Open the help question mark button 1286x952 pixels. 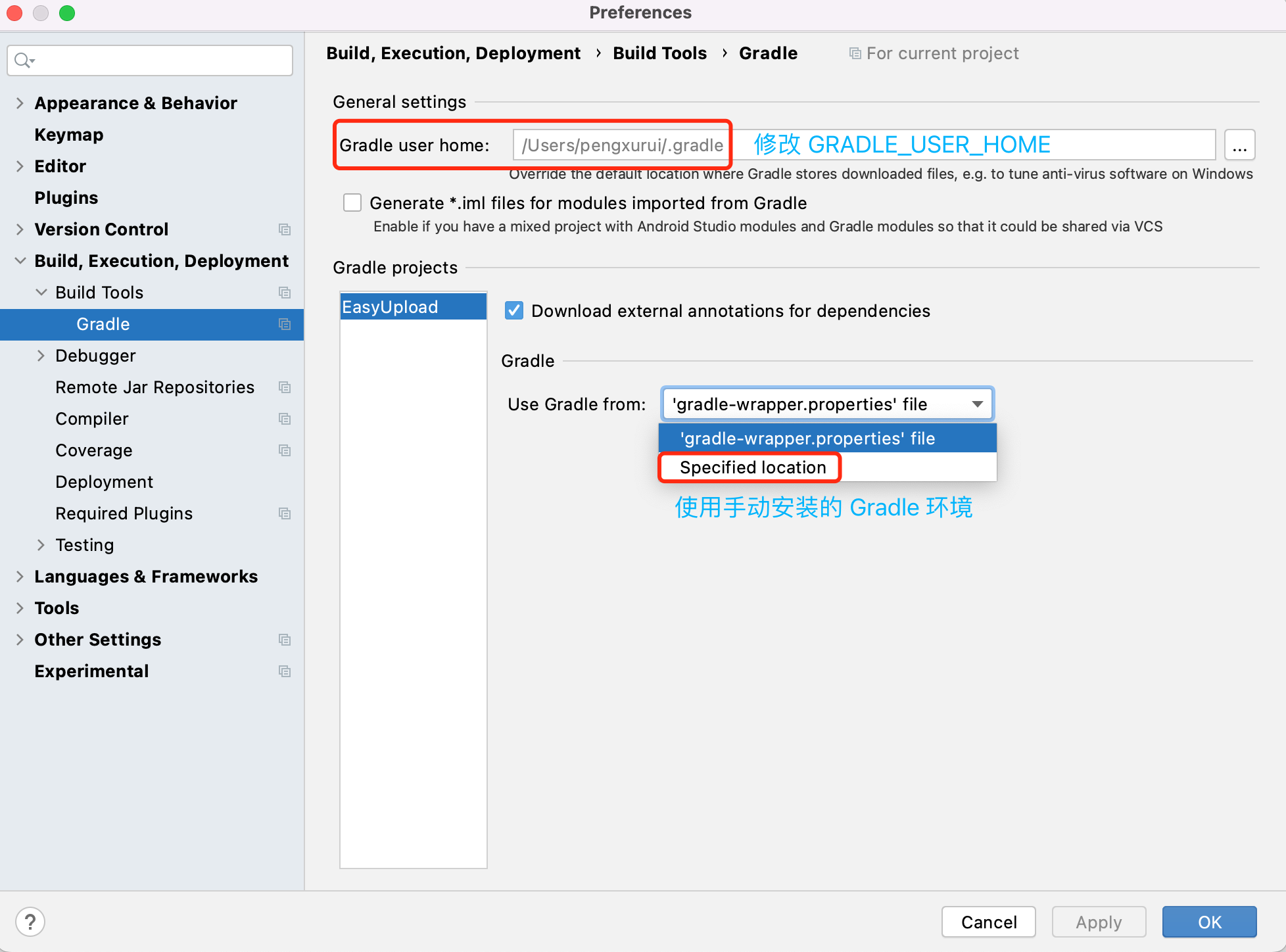pos(30,922)
